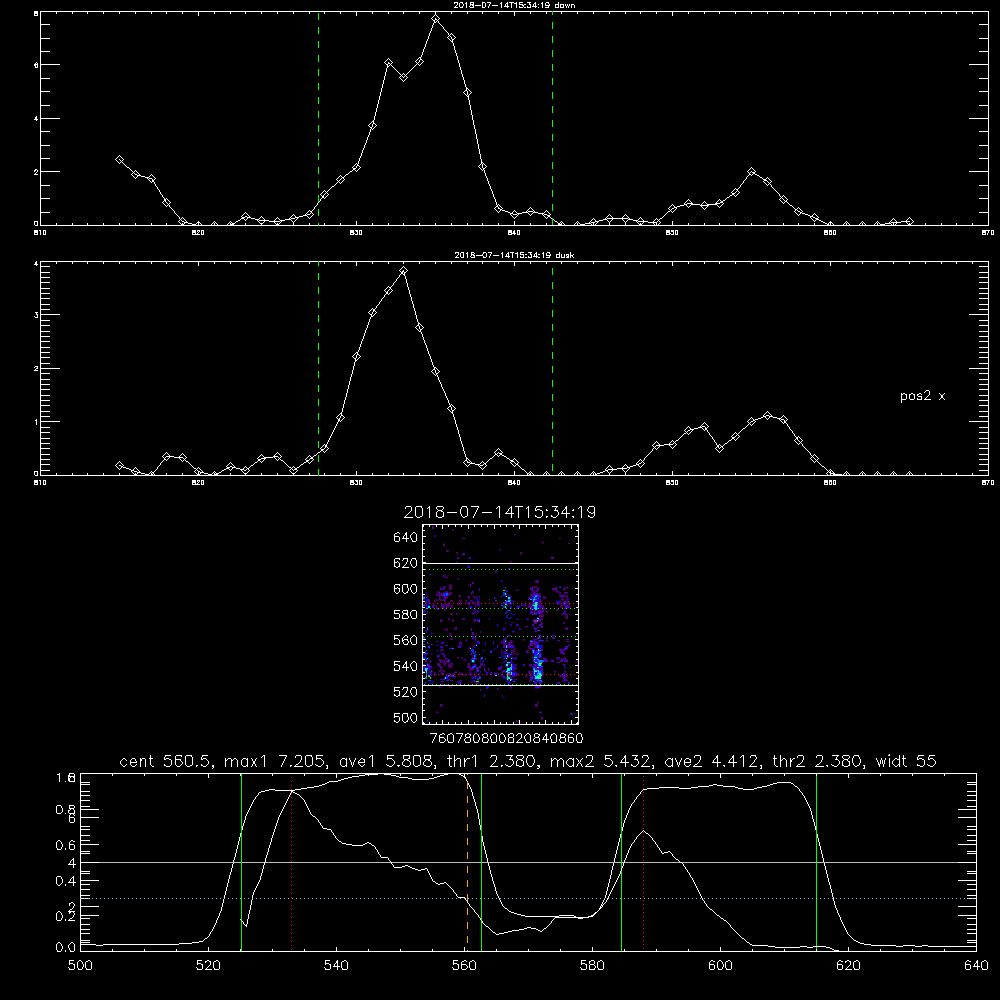Click heatmap y-axis label 600
Viewport: 1000px width, 1000px height.
coord(406,589)
